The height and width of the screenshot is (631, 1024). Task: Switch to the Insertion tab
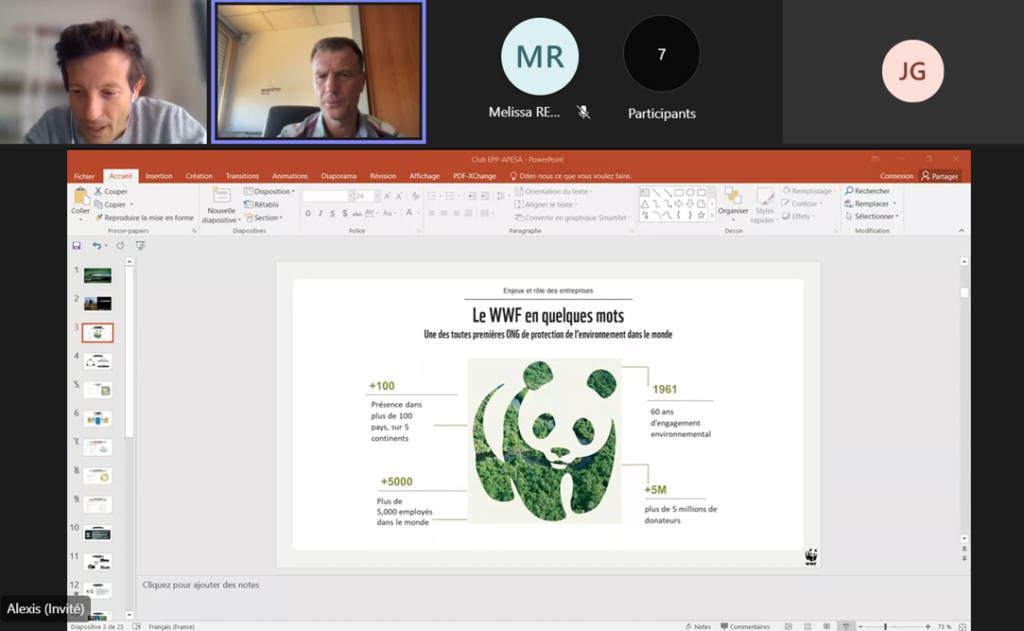(159, 176)
